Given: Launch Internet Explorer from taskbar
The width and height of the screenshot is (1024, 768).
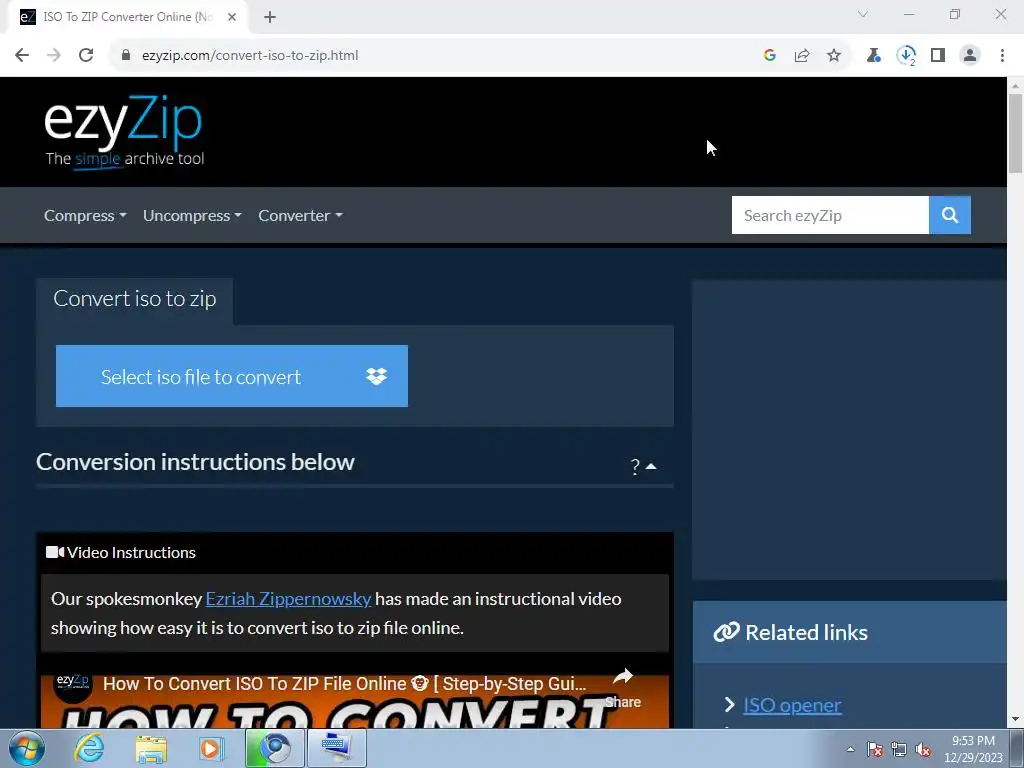Looking at the screenshot, I should click(89, 748).
